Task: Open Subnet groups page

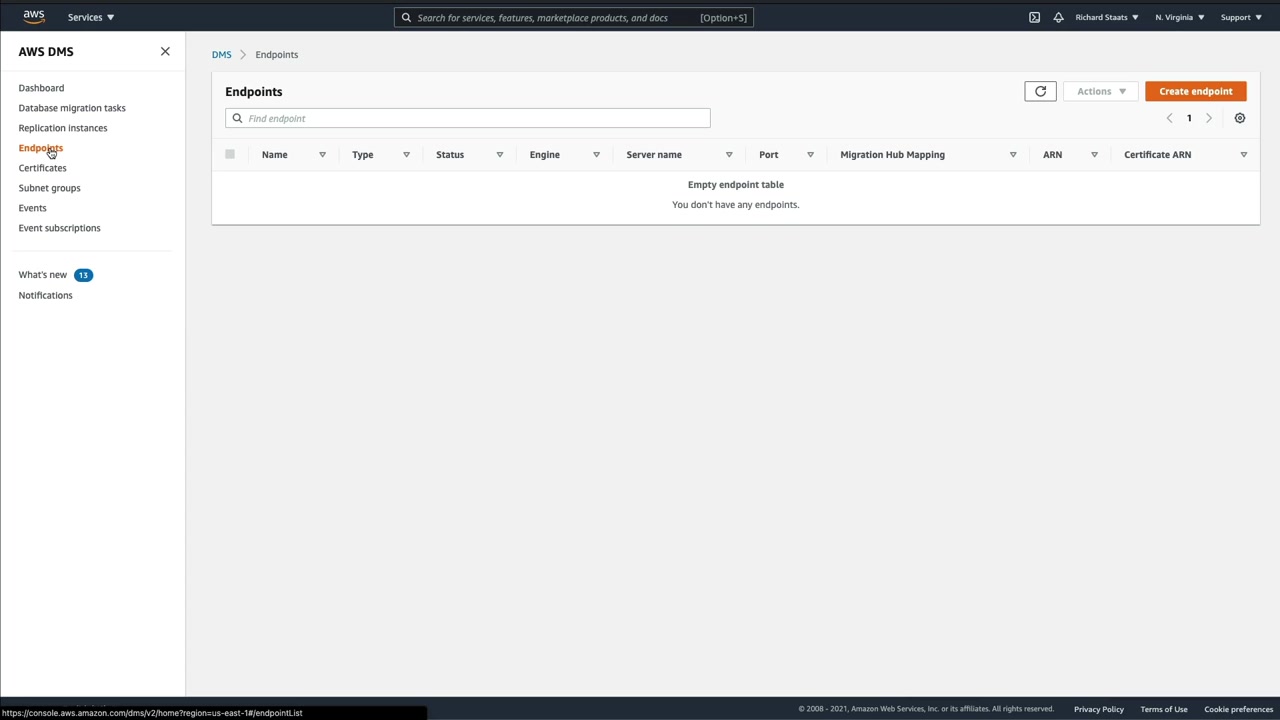Action: (49, 188)
